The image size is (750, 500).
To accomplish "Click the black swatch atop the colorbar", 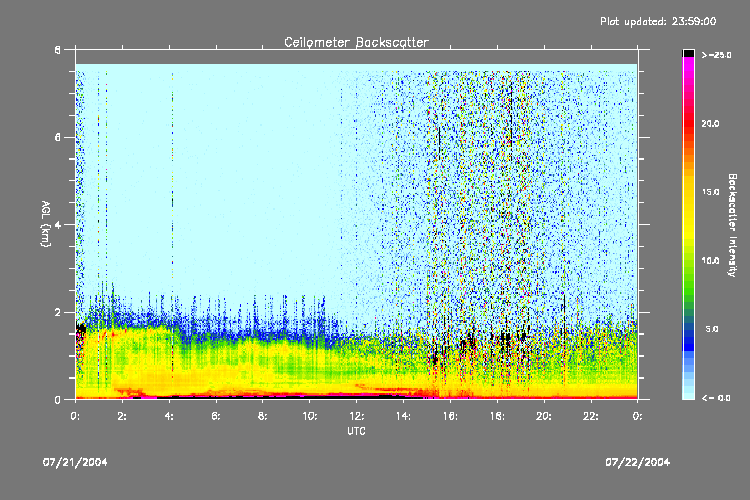I will (688, 53).
